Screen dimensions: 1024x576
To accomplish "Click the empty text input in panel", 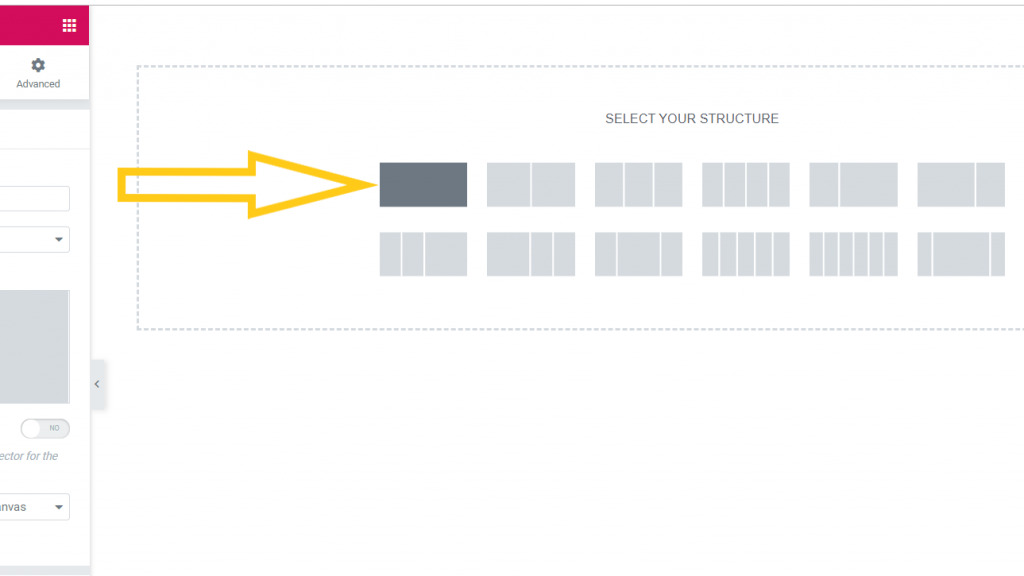I will (35, 199).
